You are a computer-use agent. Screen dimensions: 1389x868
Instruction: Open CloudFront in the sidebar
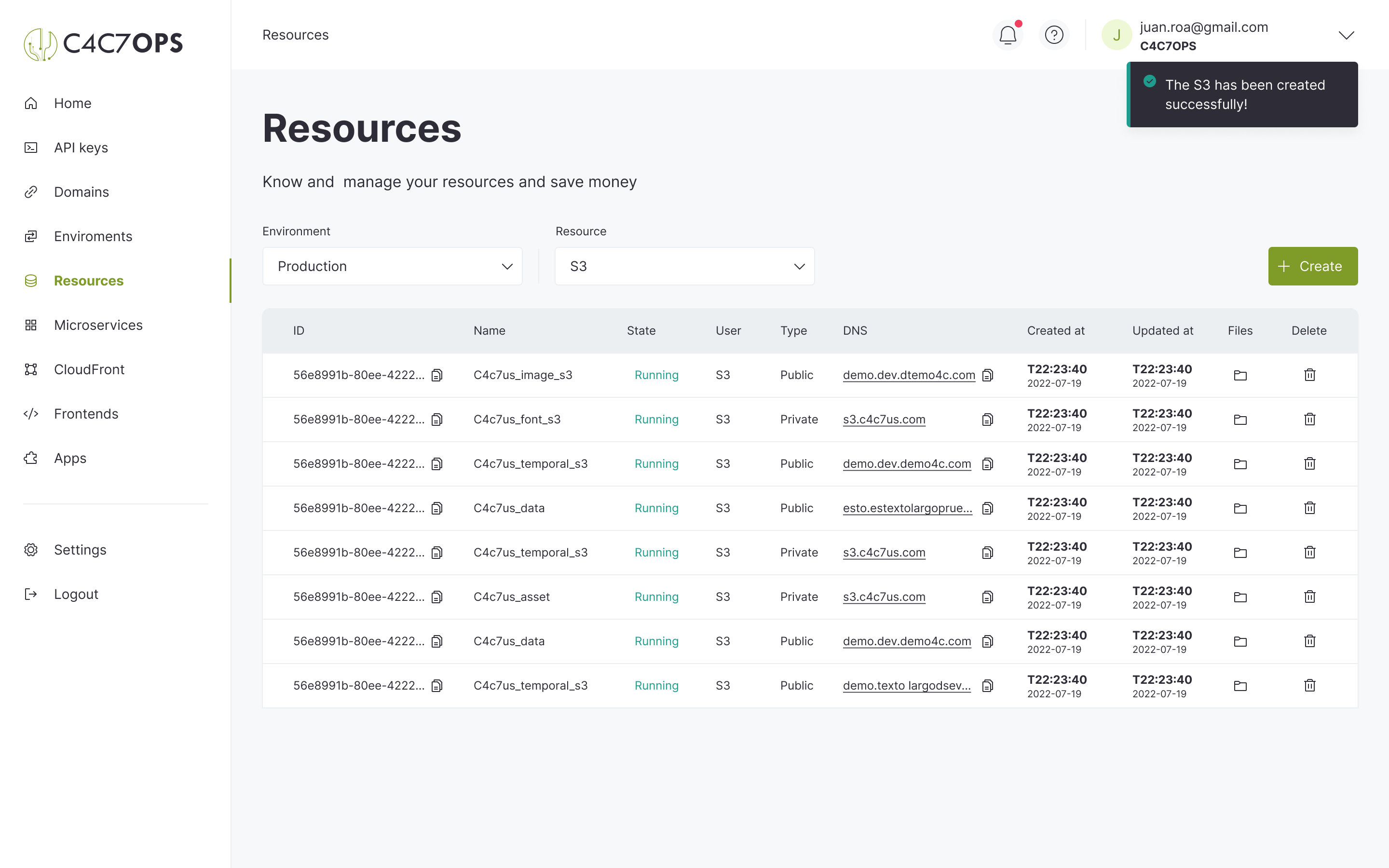(x=89, y=369)
